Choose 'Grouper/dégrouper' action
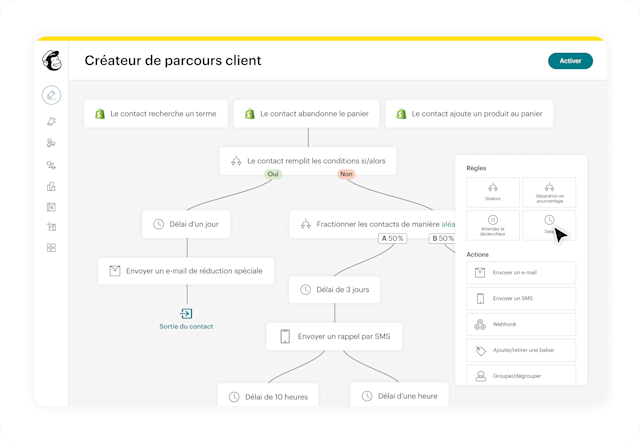 521,375
